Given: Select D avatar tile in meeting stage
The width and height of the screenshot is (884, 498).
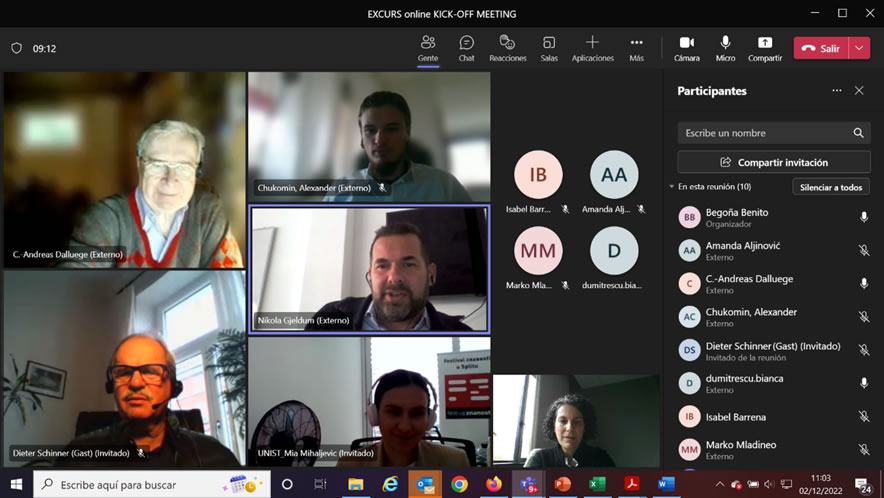Looking at the screenshot, I should [614, 250].
